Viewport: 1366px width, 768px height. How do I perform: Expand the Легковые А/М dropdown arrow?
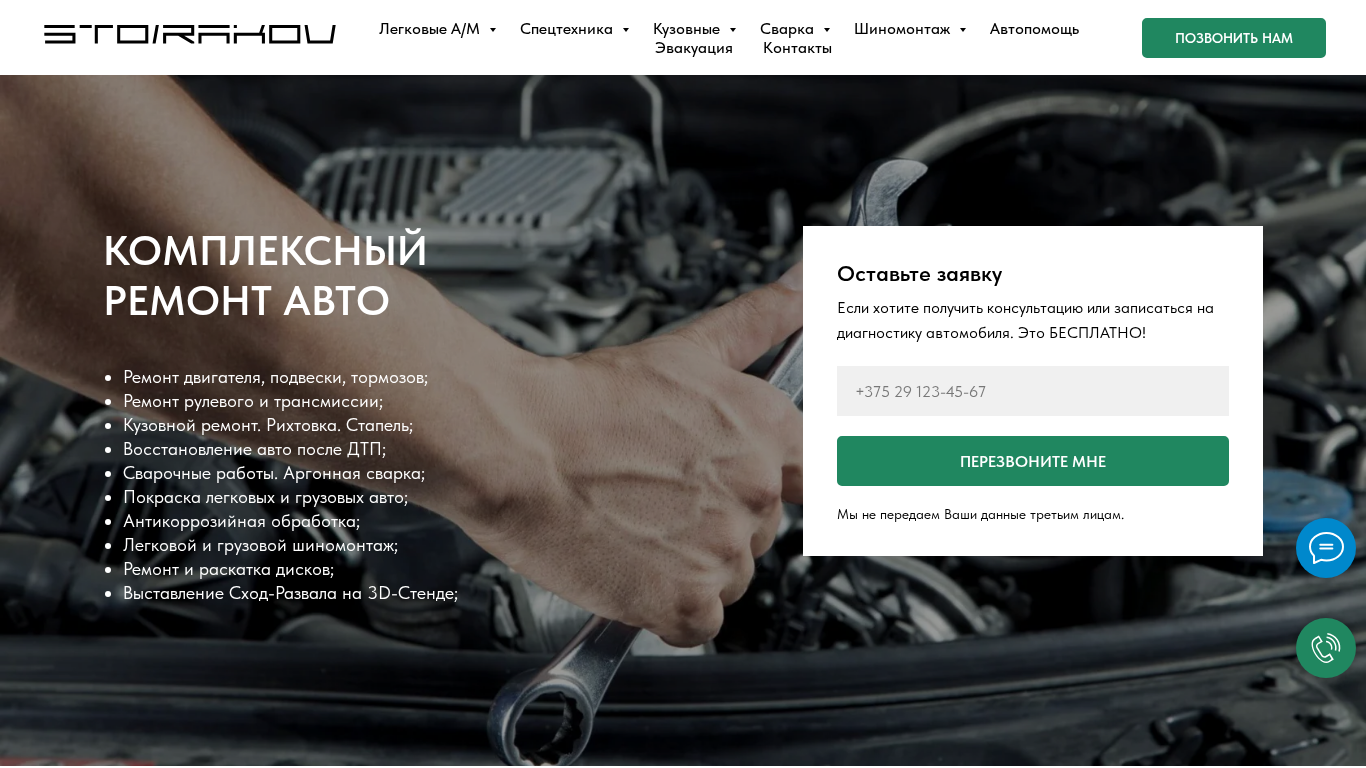492,30
